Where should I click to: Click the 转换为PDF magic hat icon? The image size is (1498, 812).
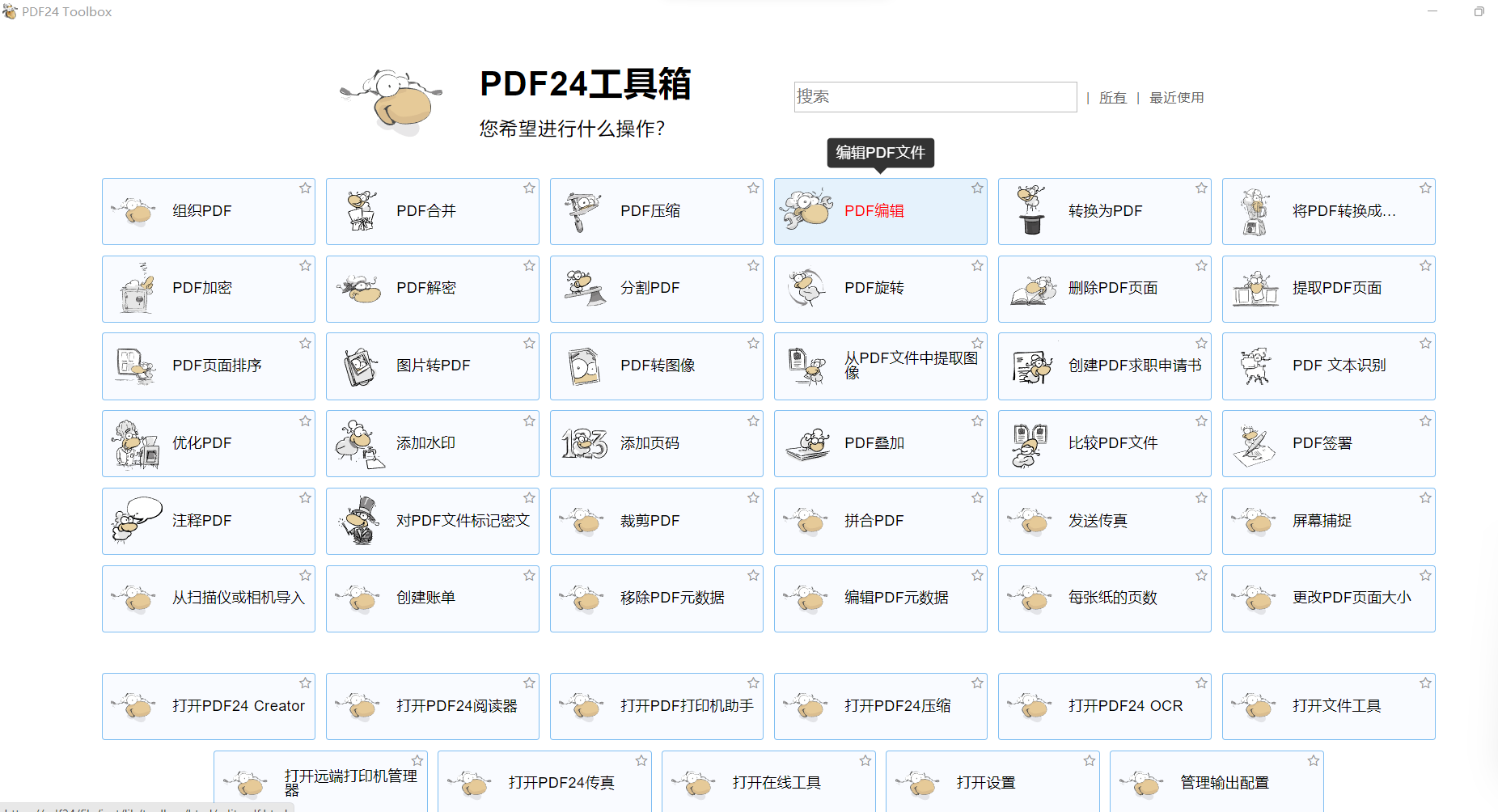[1030, 209]
